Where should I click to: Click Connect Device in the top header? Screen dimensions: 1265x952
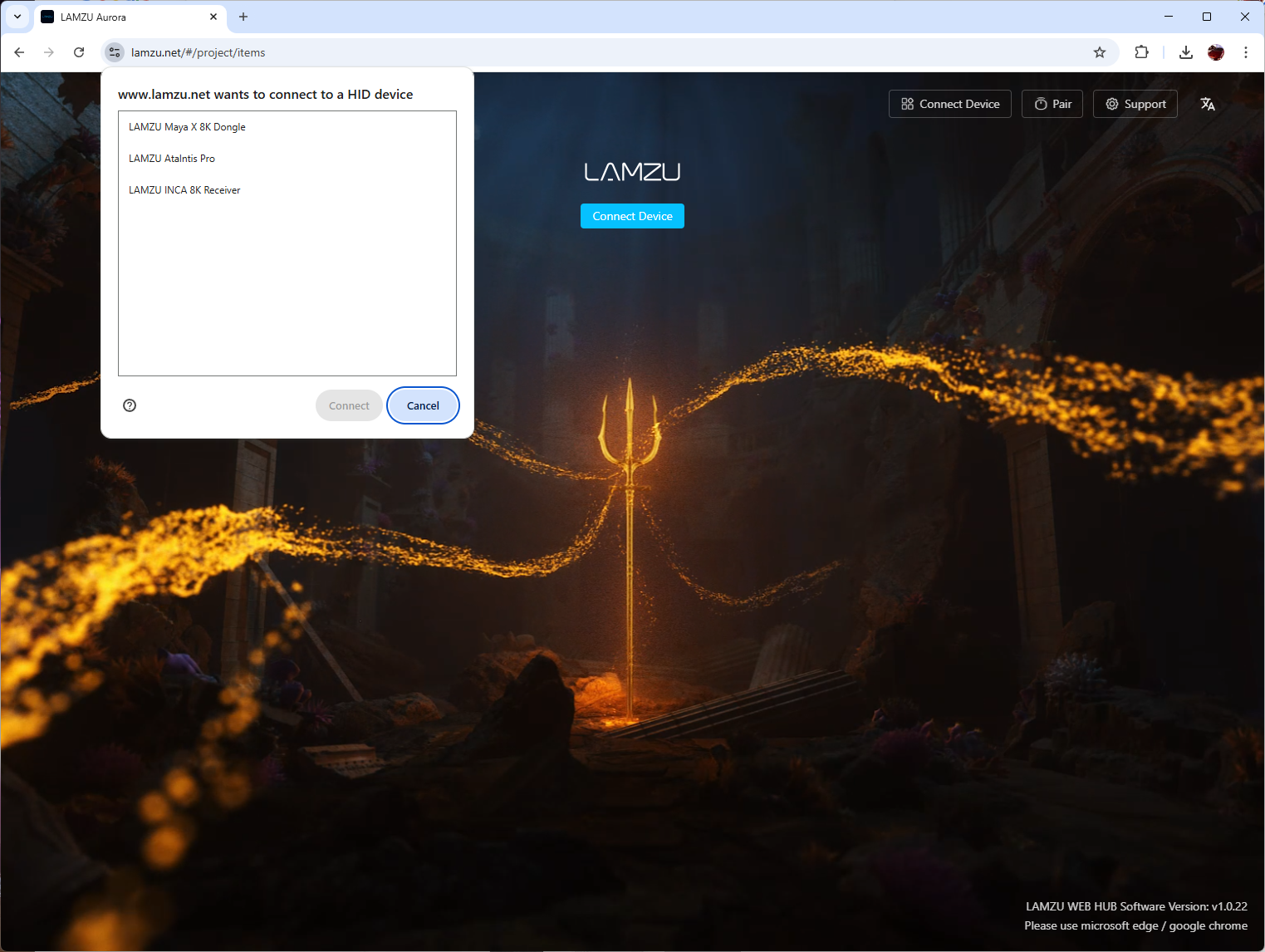coord(950,104)
